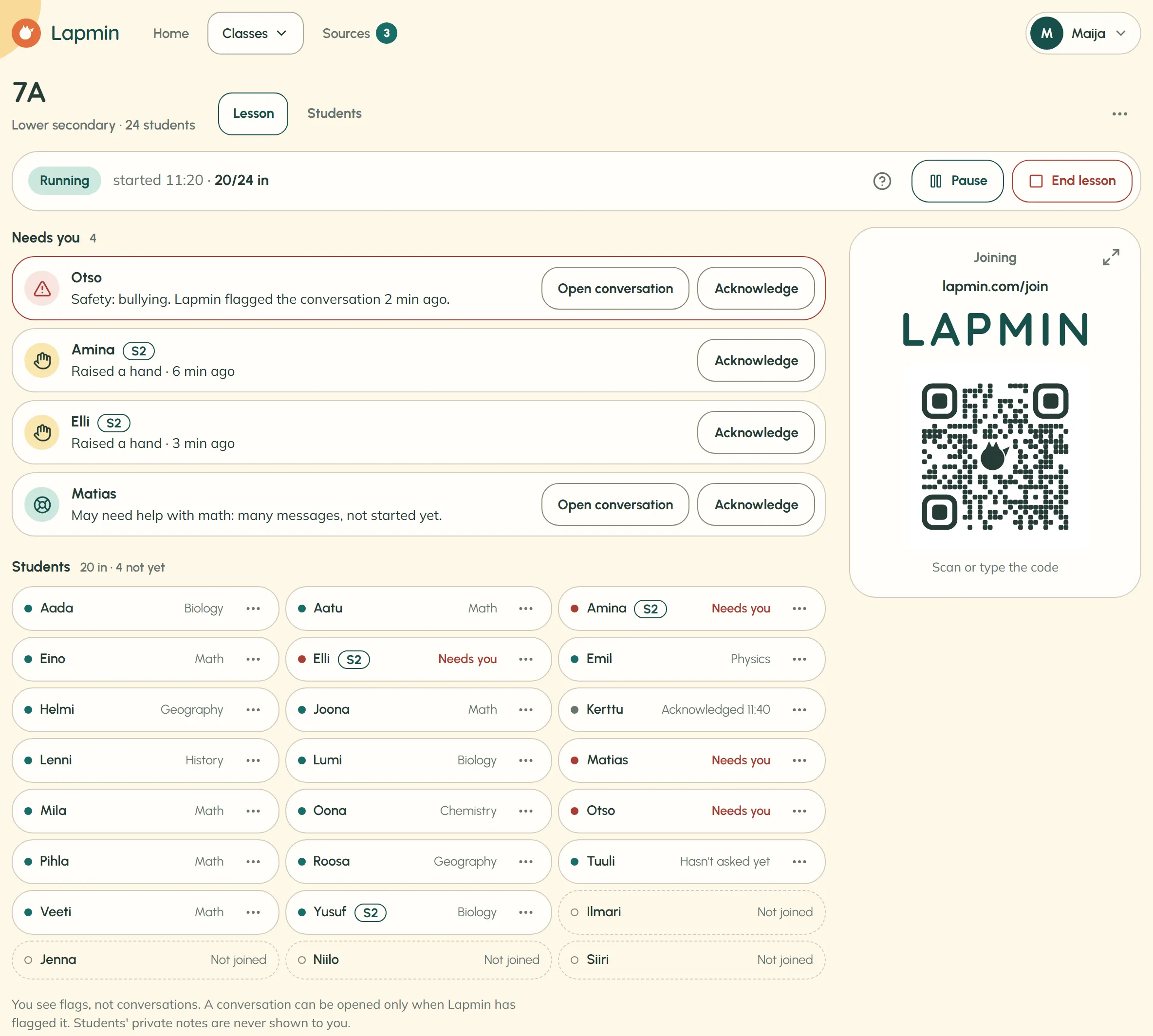
Task: Acknowledge Matias's math help alert
Action: (756, 504)
